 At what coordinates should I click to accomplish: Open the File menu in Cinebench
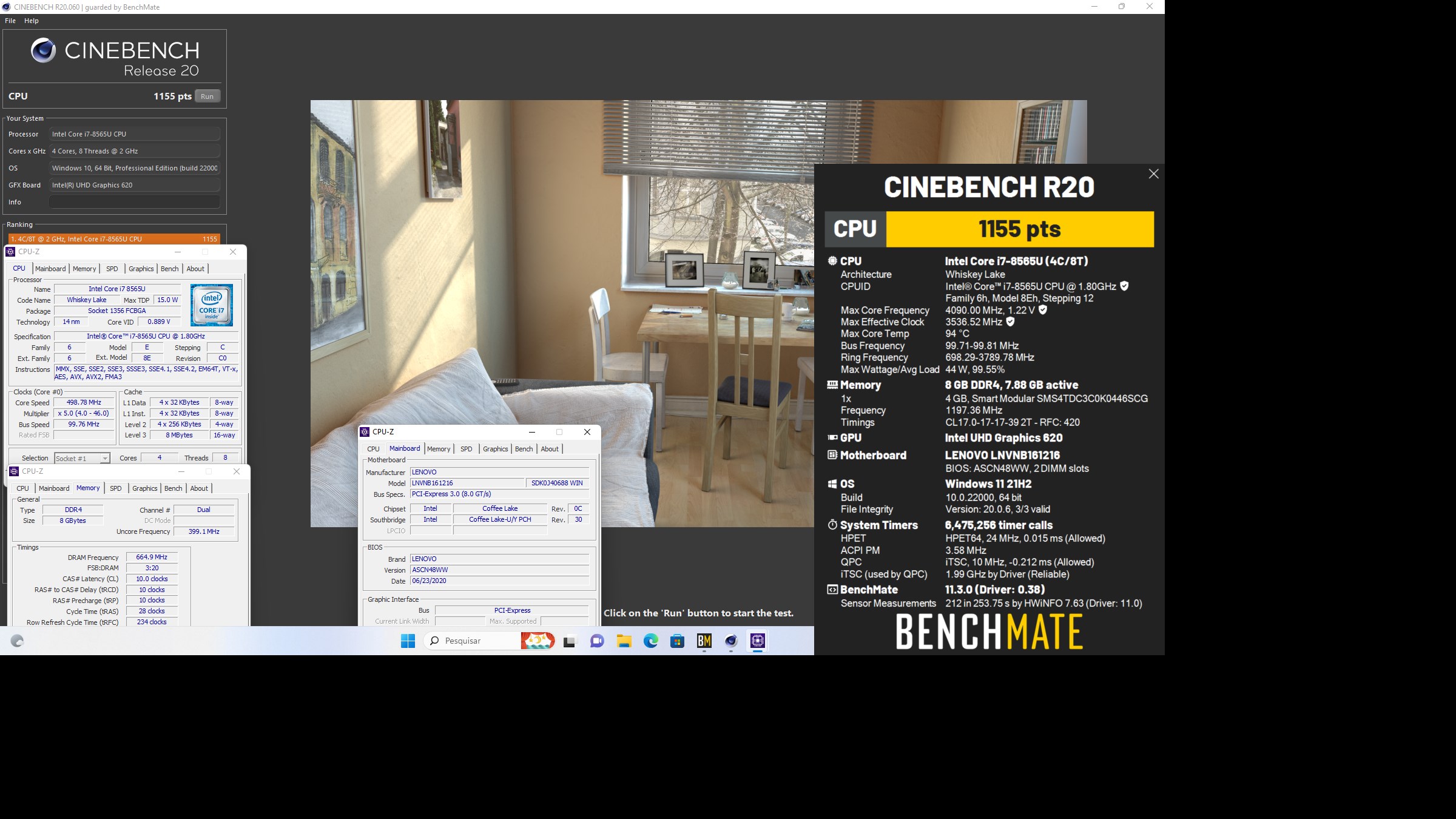click(x=10, y=21)
